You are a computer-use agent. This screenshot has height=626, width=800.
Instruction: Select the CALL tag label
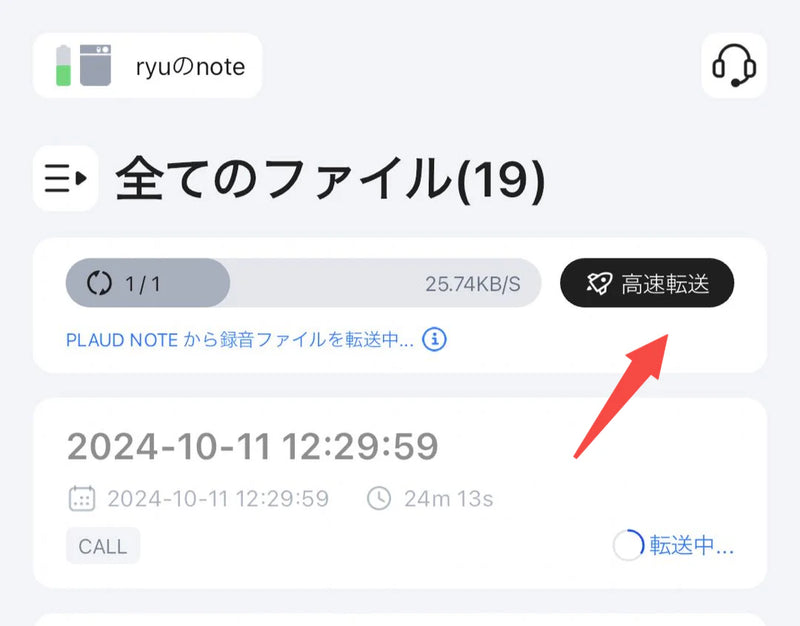pos(103,546)
